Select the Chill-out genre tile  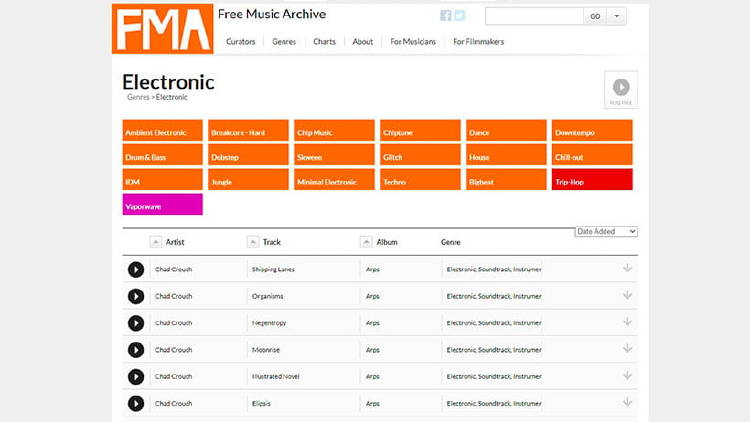592,155
